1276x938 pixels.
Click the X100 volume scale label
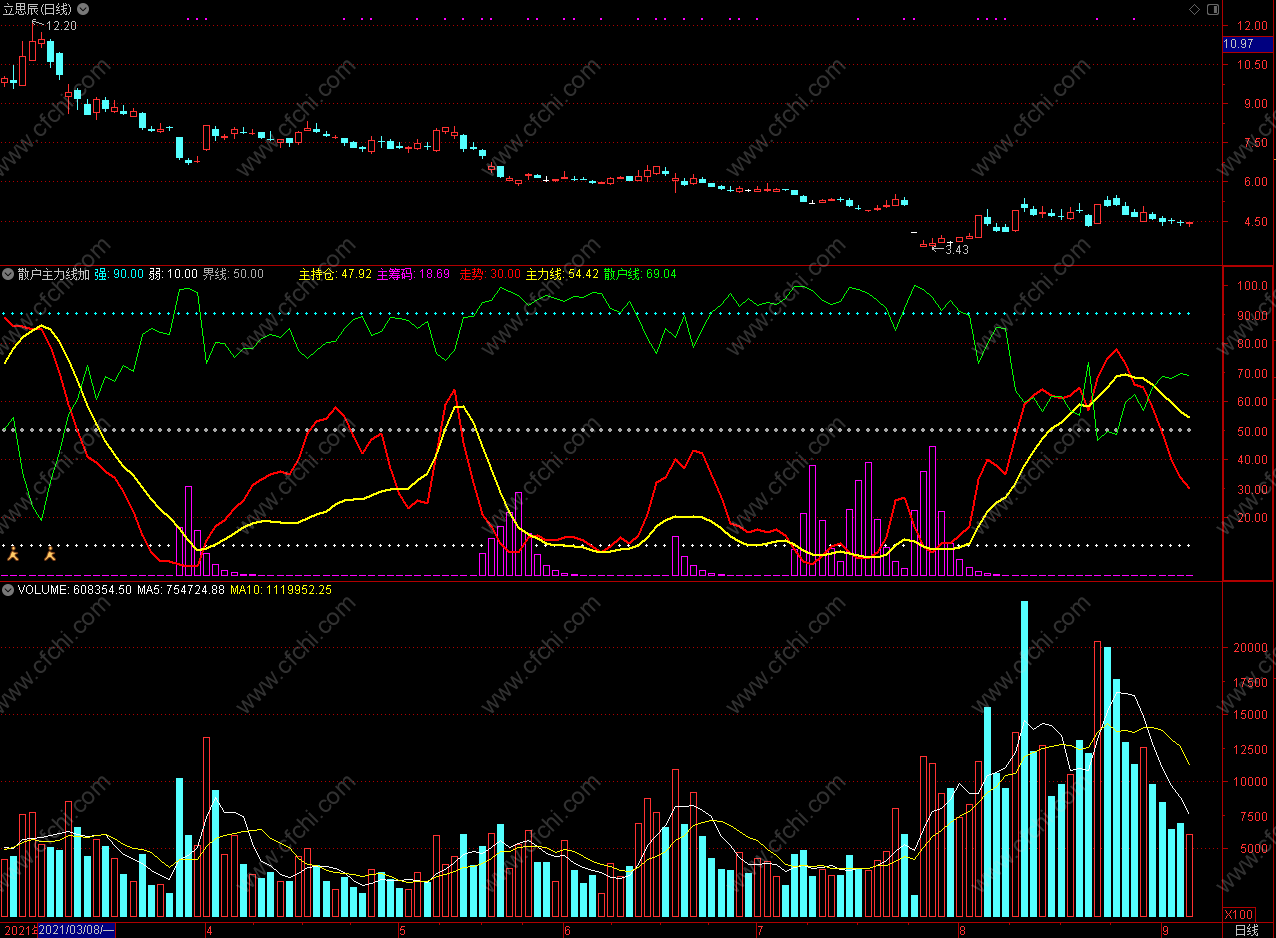click(1239, 915)
